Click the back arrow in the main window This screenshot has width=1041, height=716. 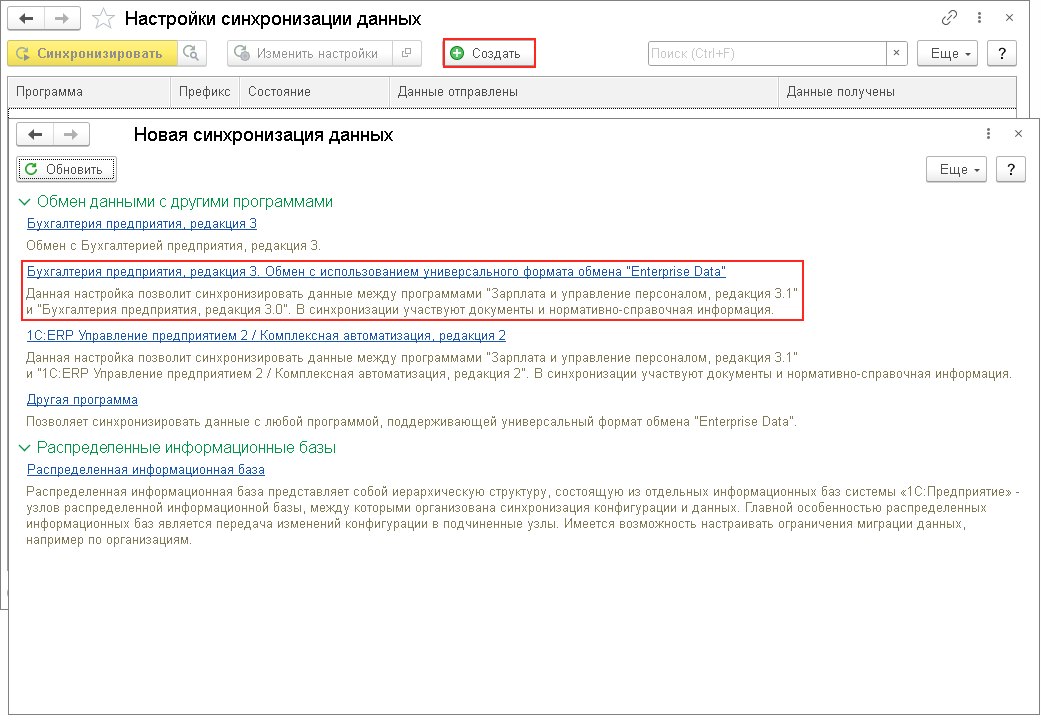[x=26, y=19]
